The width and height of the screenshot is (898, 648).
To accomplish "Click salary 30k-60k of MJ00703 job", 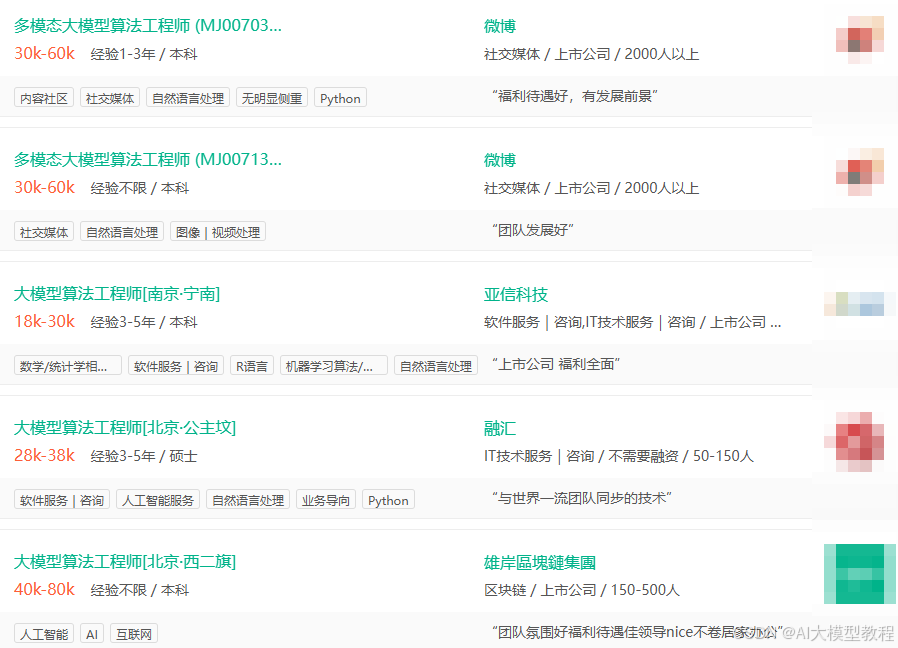I will (45, 53).
